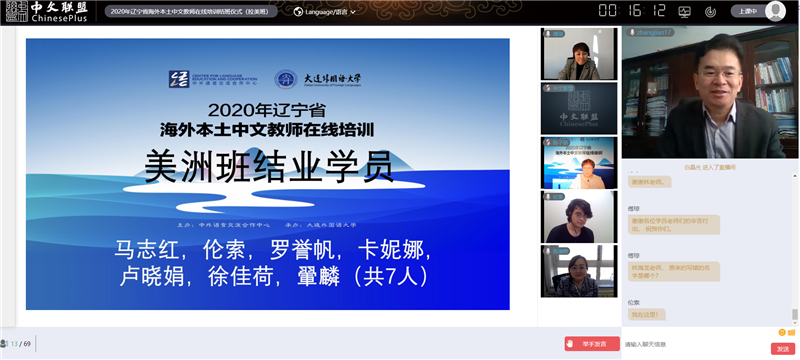
Task: Click the 举手发言 raise hand button
Action: 592,344
